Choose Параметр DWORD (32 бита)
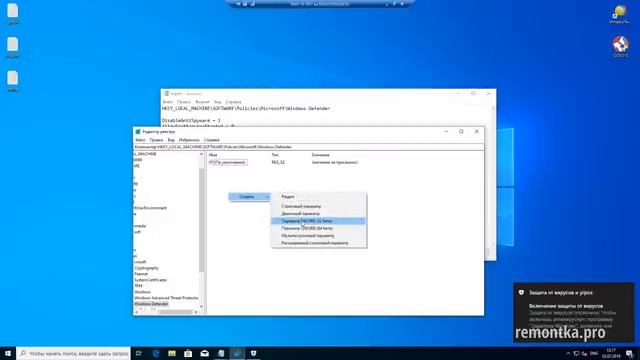640x360 pixels. click(x=319, y=221)
